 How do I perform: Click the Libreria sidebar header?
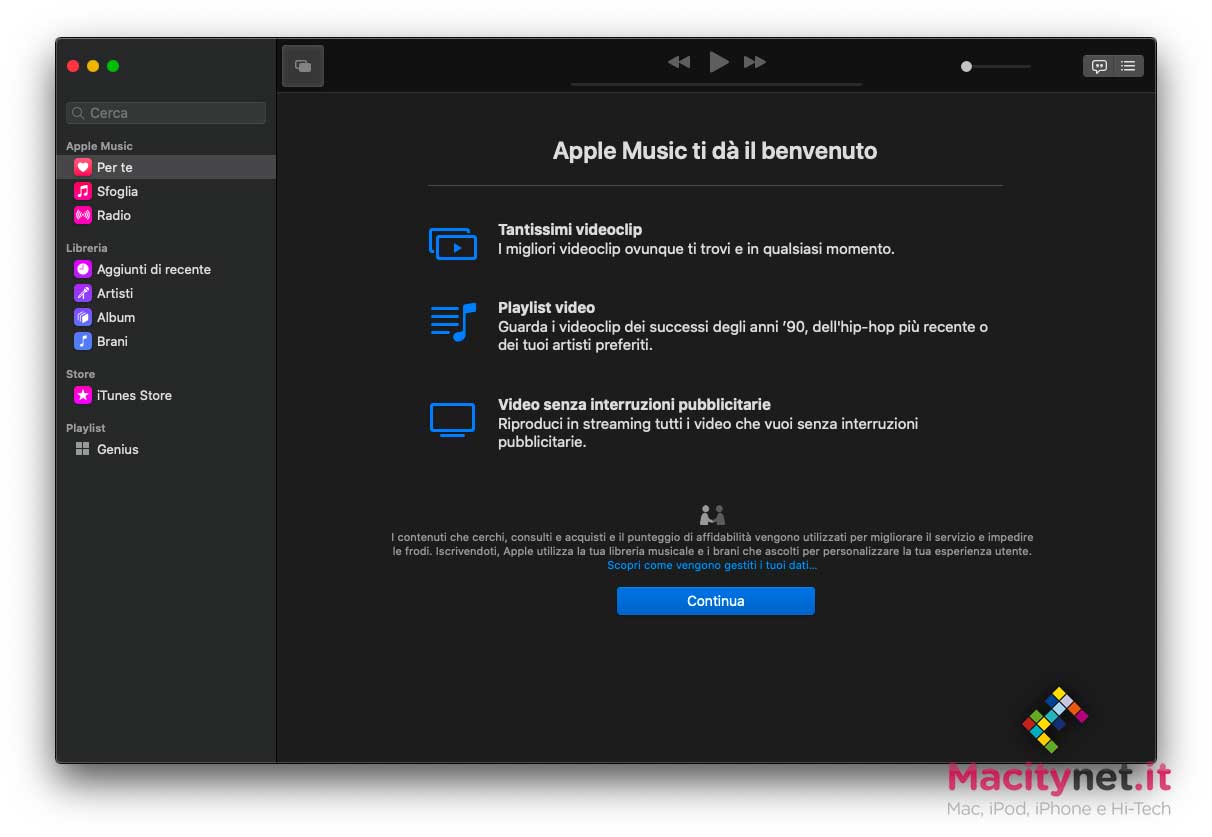[87, 248]
